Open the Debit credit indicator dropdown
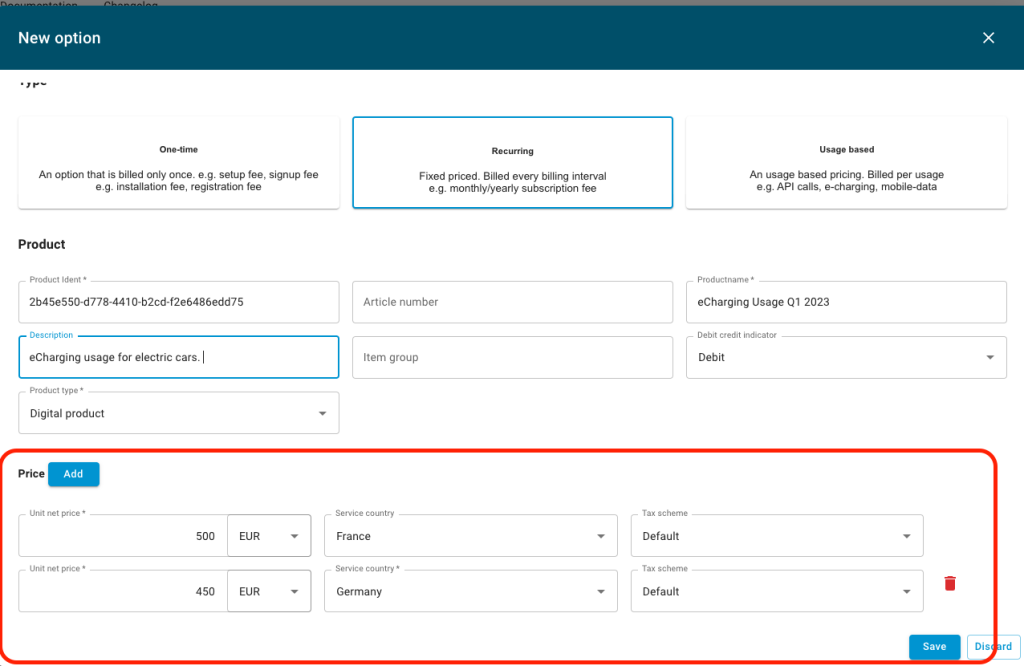Screen dimensions: 1024x666 [x=846, y=357]
